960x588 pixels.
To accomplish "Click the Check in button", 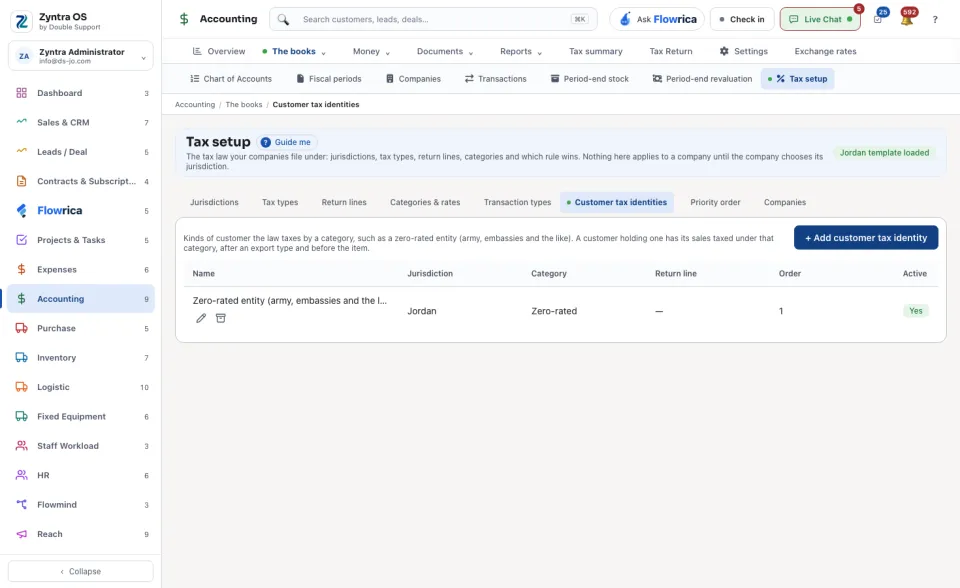I will point(742,19).
